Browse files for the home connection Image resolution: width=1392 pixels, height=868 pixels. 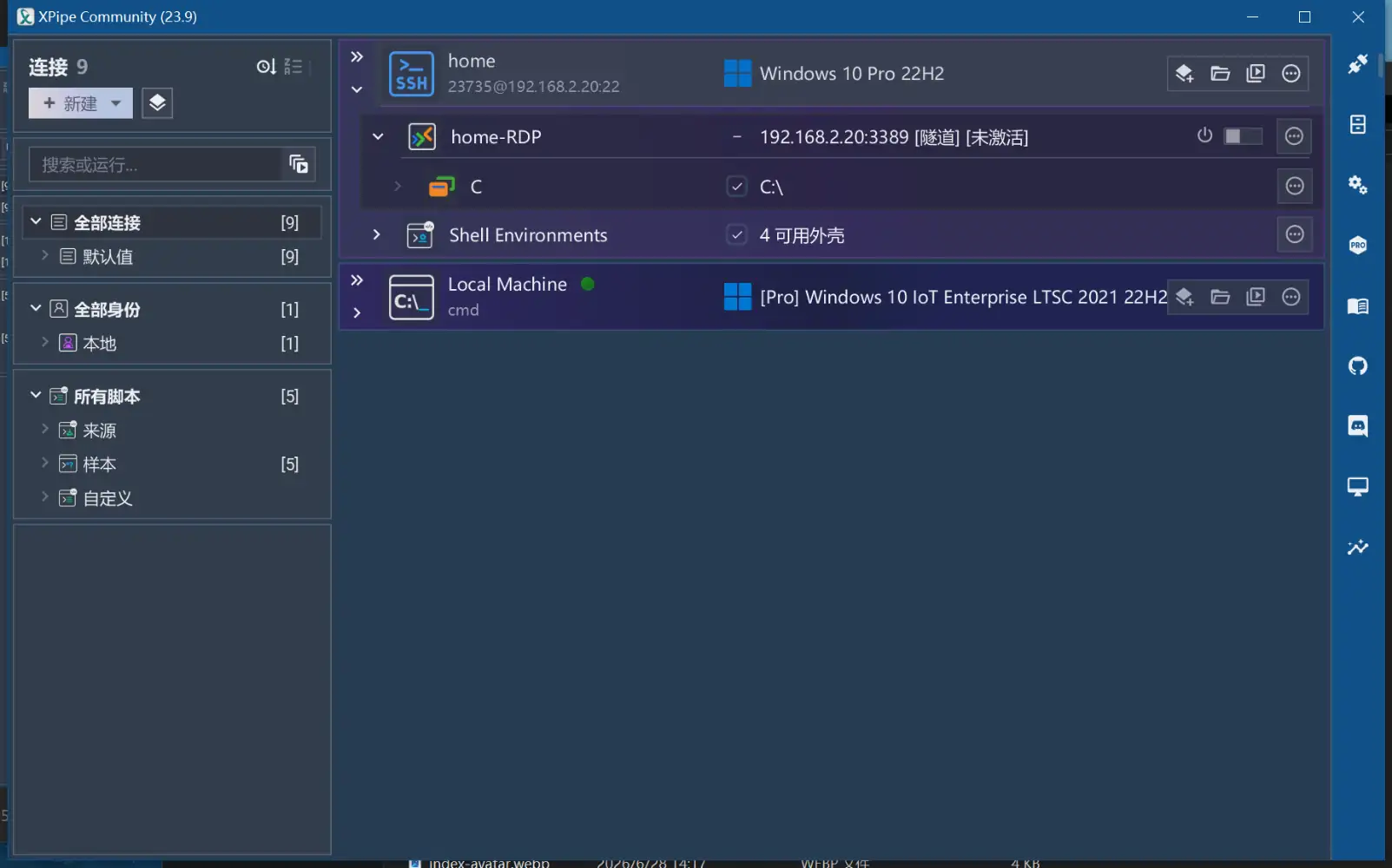1220,74
